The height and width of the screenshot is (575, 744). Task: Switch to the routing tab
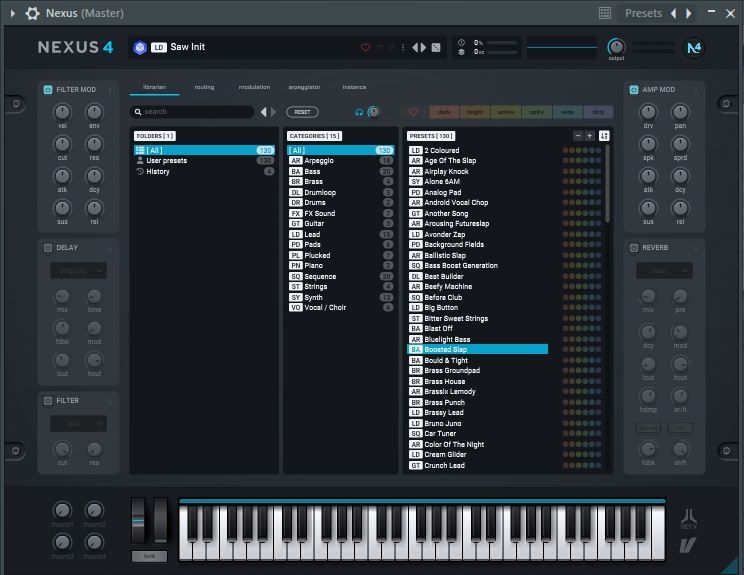pos(205,87)
